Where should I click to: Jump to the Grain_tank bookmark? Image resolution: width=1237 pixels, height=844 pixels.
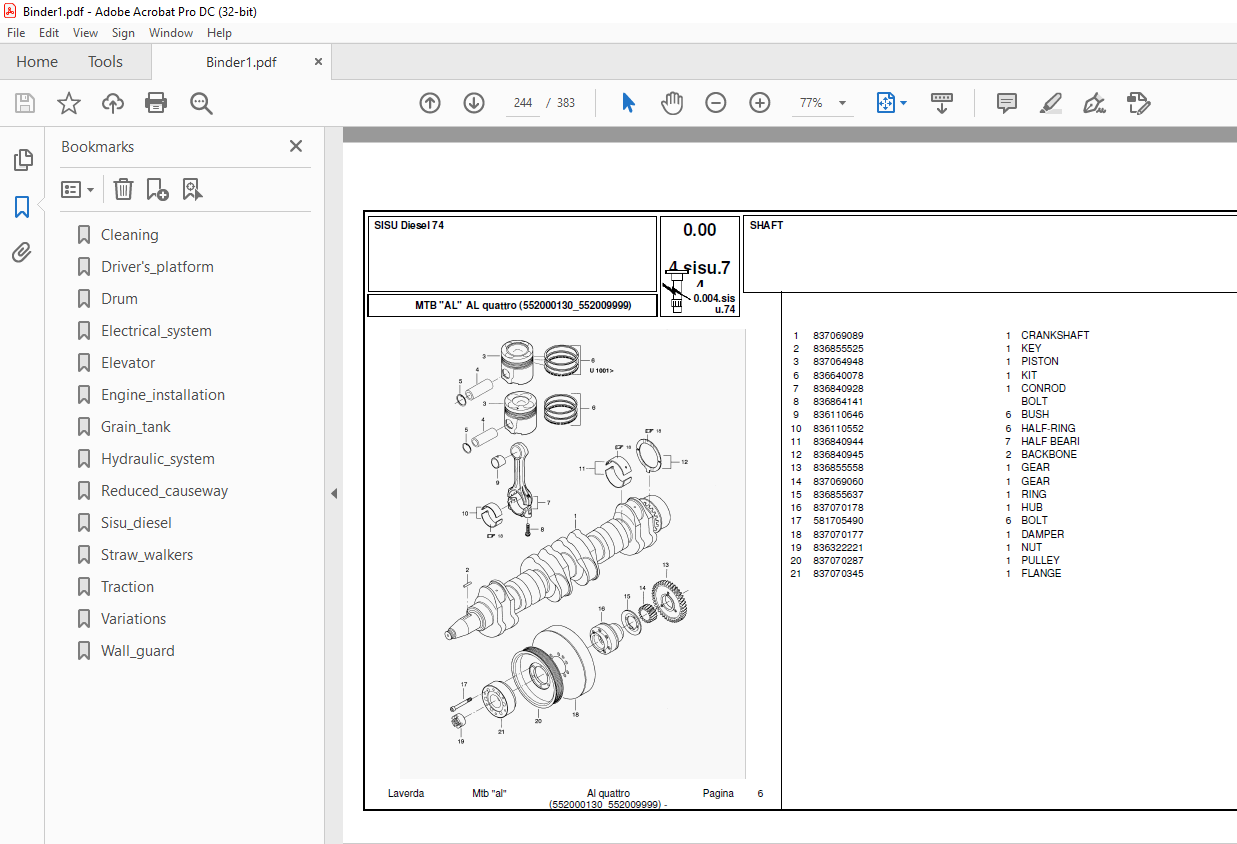136,427
